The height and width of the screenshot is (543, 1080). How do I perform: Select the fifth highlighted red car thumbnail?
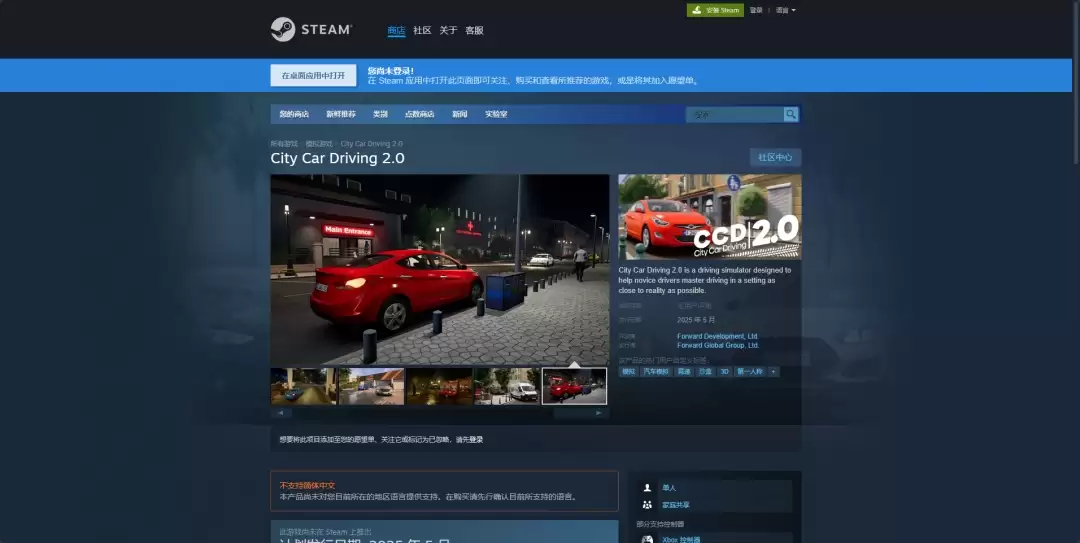574,386
